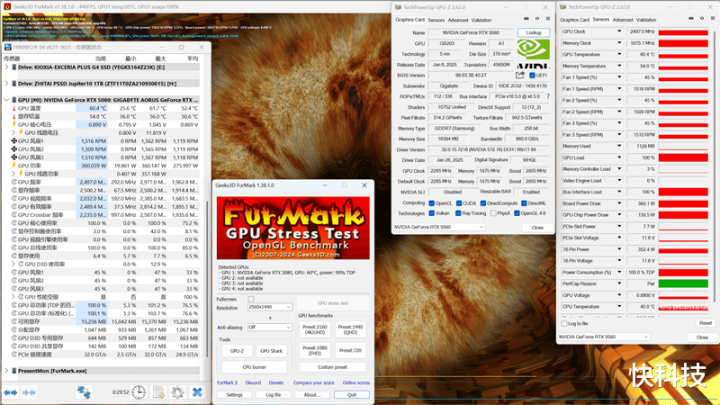This screenshot has width=720, height=405.
Task: Open GPU selector dropdown in GPU-Z Sensors window
Action: pyautogui.click(x=604, y=337)
